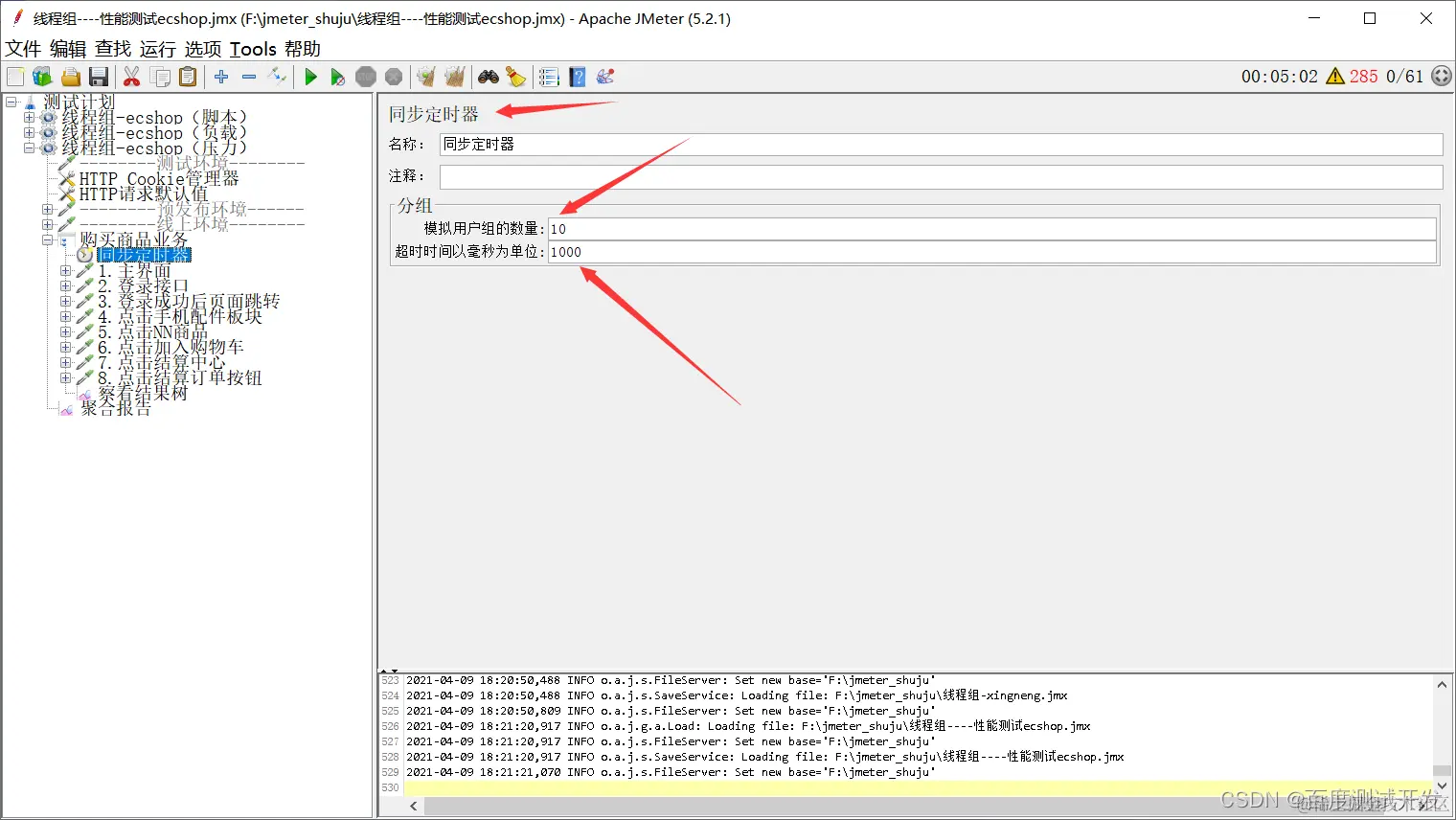Cut the selected element with scissors icon
This screenshot has width=1456, height=820.
132,77
